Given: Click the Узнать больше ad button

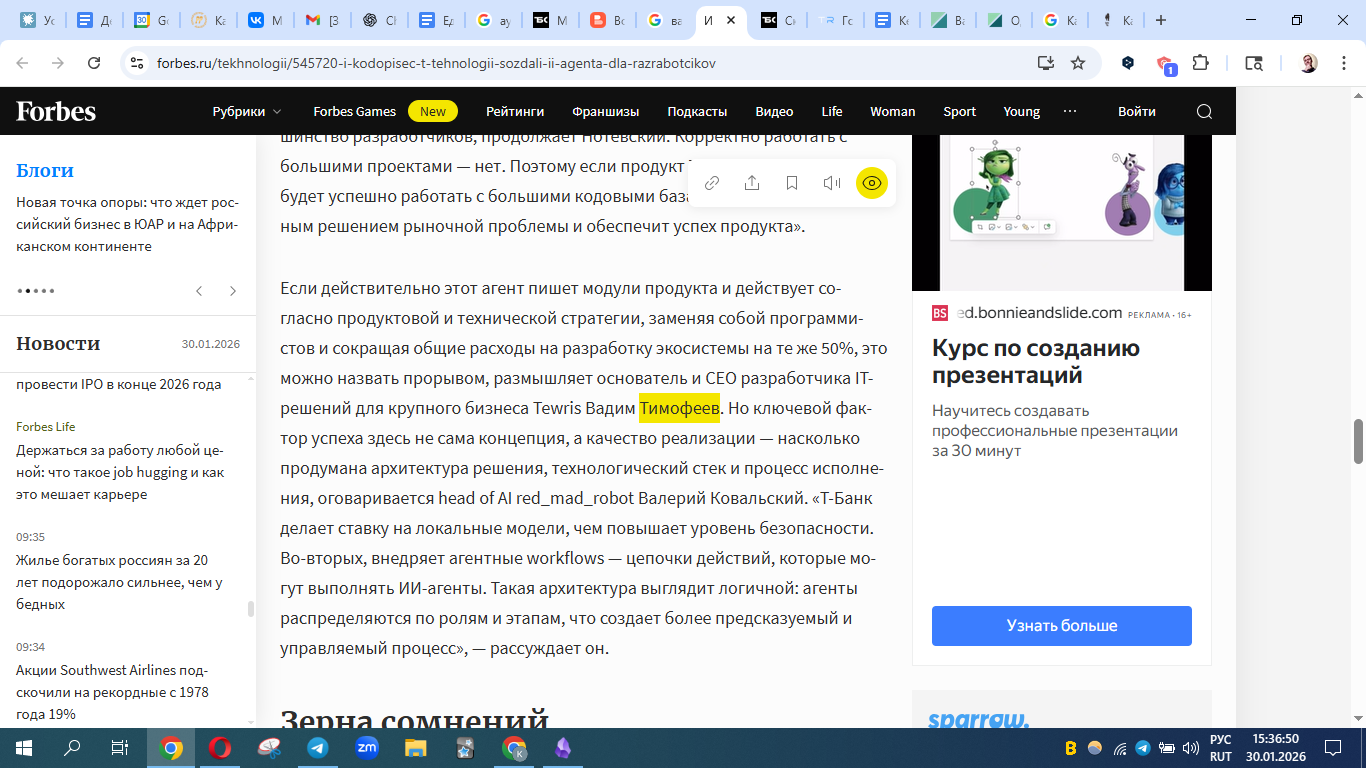Looking at the screenshot, I should (1062, 626).
